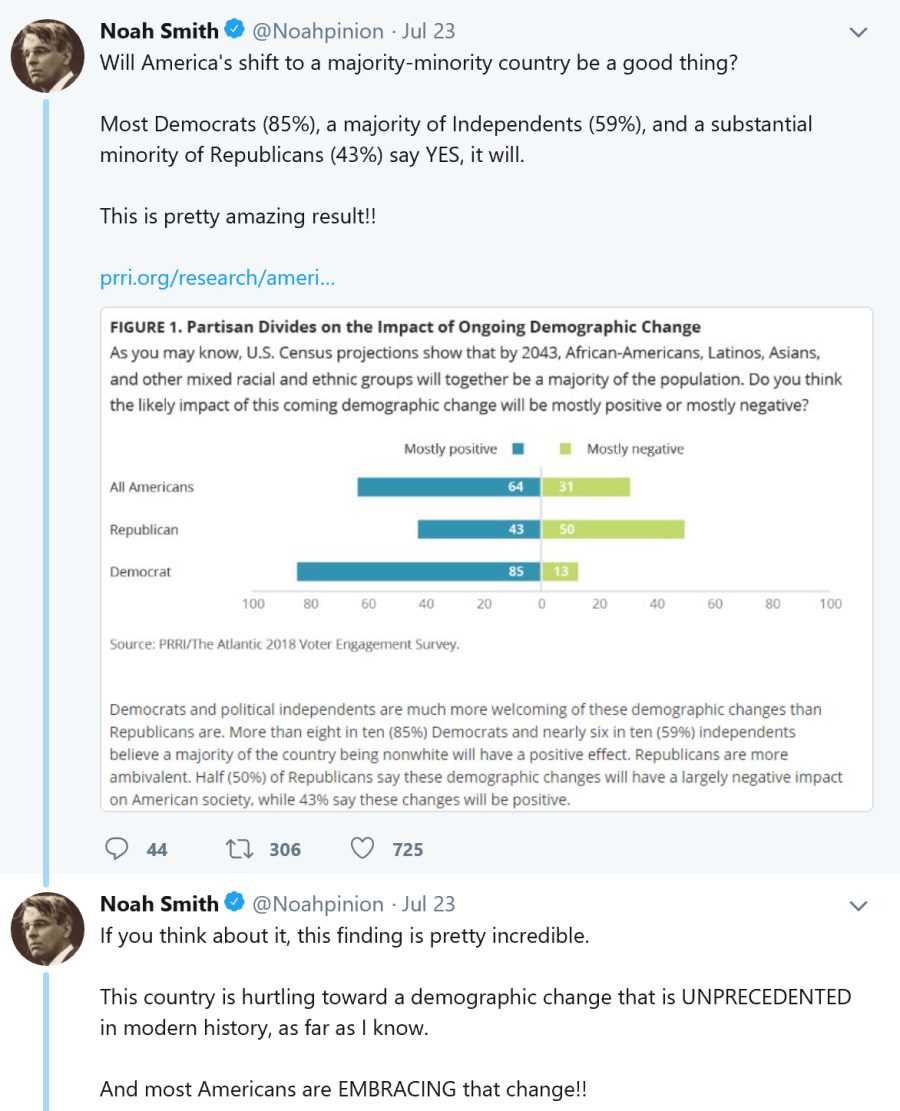Click the Mostly negative green legend swatch
Screen dimensions: 900x1111
[565, 449]
